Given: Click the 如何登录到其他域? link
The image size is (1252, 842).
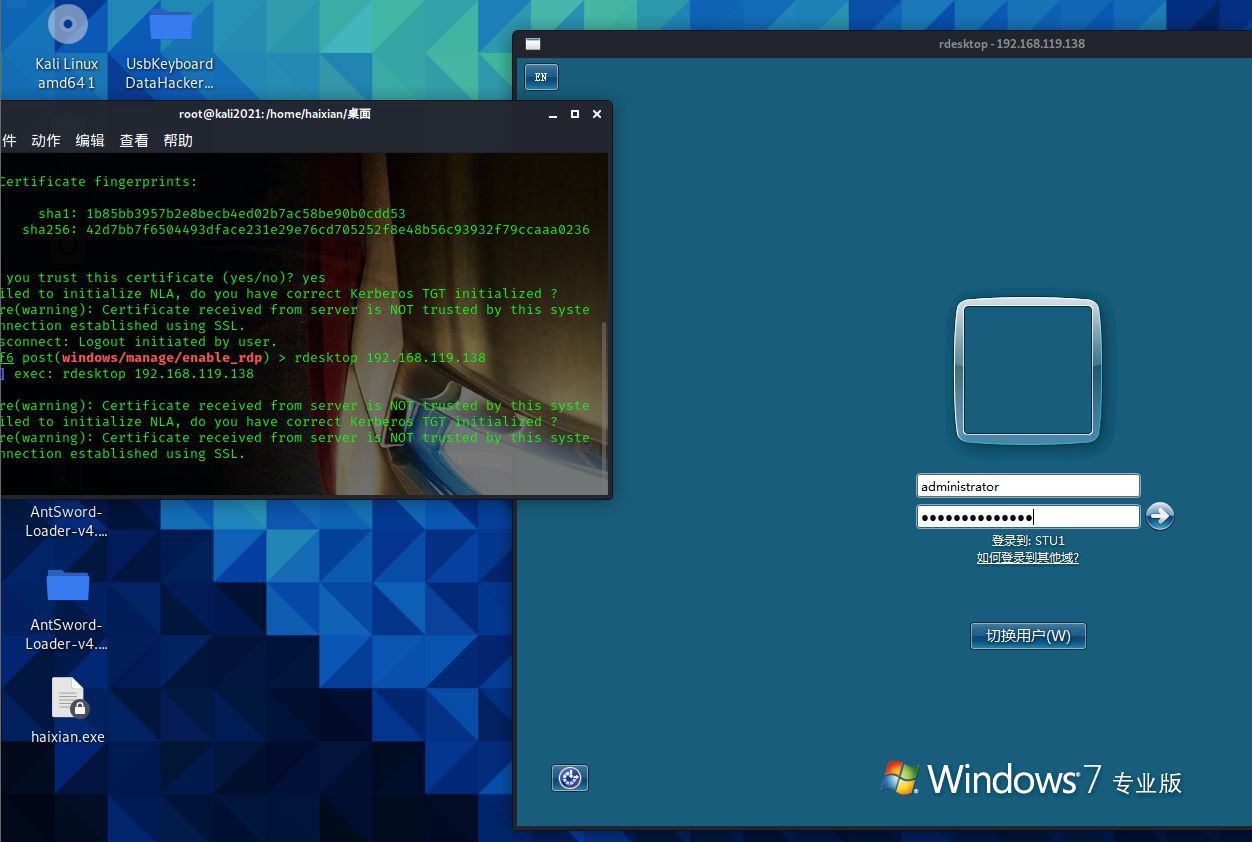Looking at the screenshot, I should point(1028,558).
